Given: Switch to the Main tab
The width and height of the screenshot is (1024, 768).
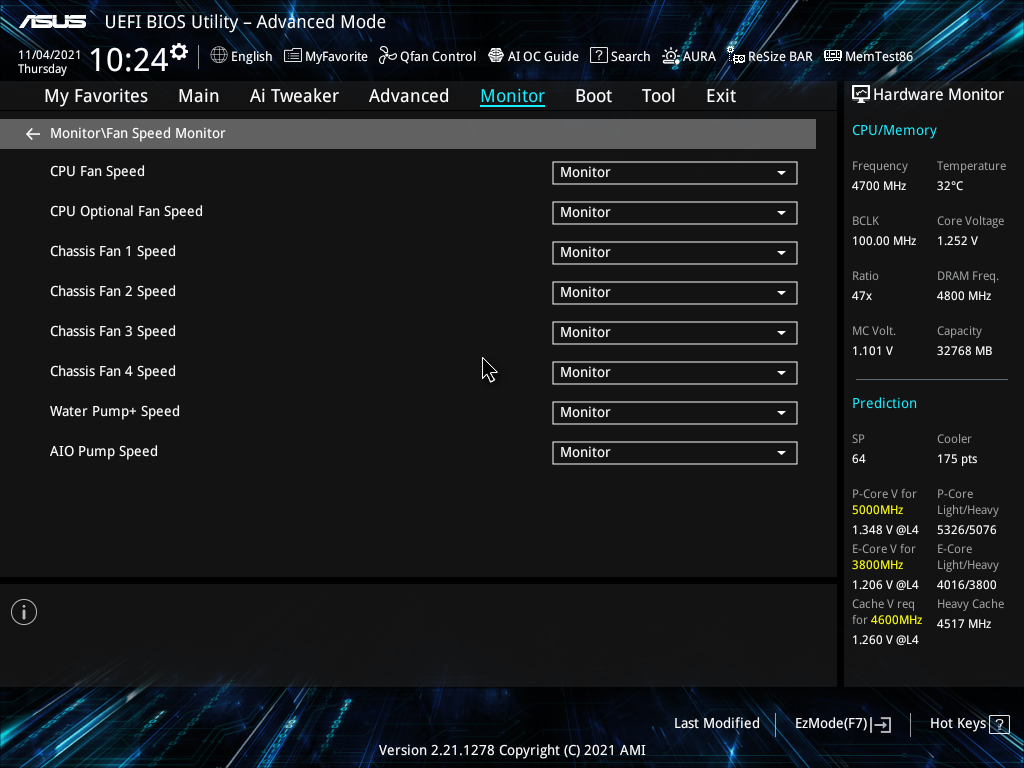Looking at the screenshot, I should pyautogui.click(x=199, y=96).
